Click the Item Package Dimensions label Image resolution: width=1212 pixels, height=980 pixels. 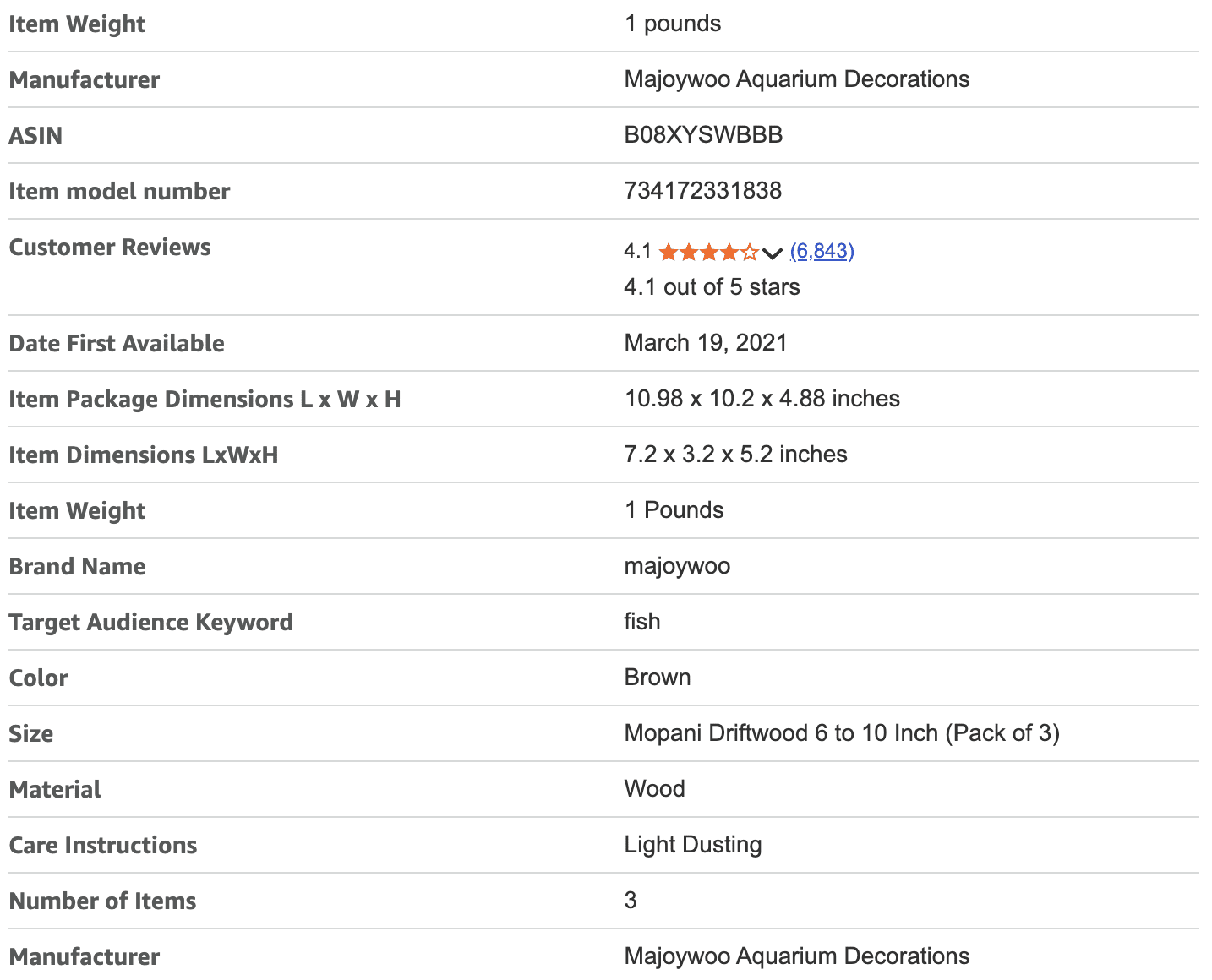coord(205,400)
